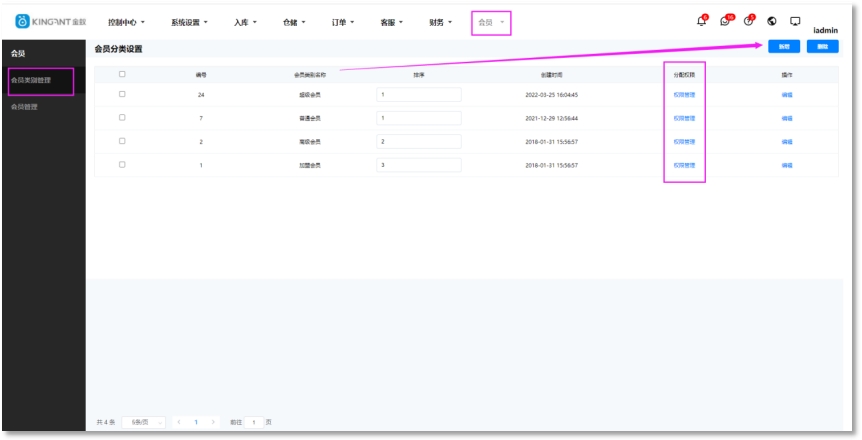Screen dimensions: 862x440
Task: Go to next page arrow in pagination
Action: point(213,423)
